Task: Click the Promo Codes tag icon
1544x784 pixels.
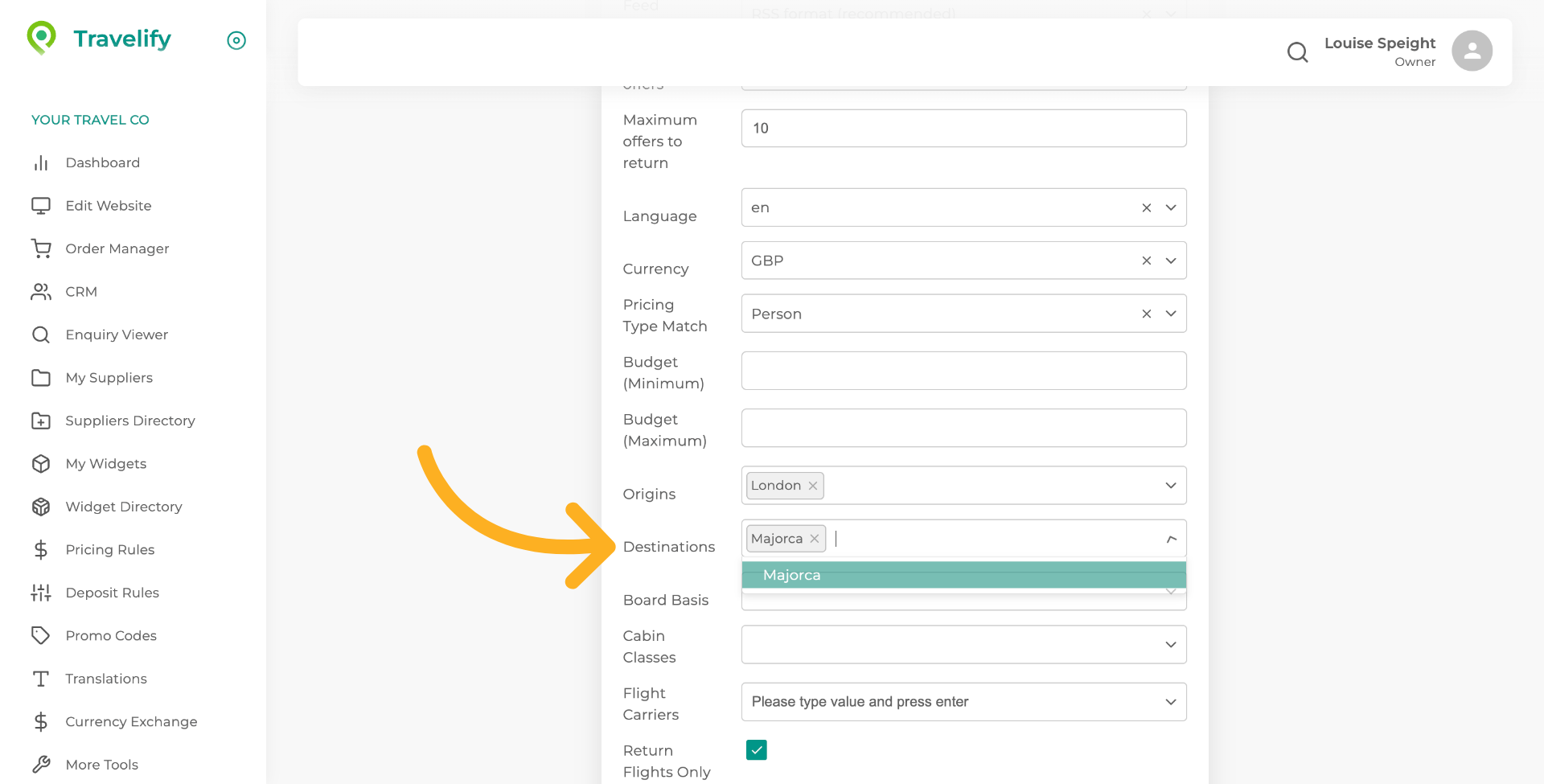Action: [41, 636]
